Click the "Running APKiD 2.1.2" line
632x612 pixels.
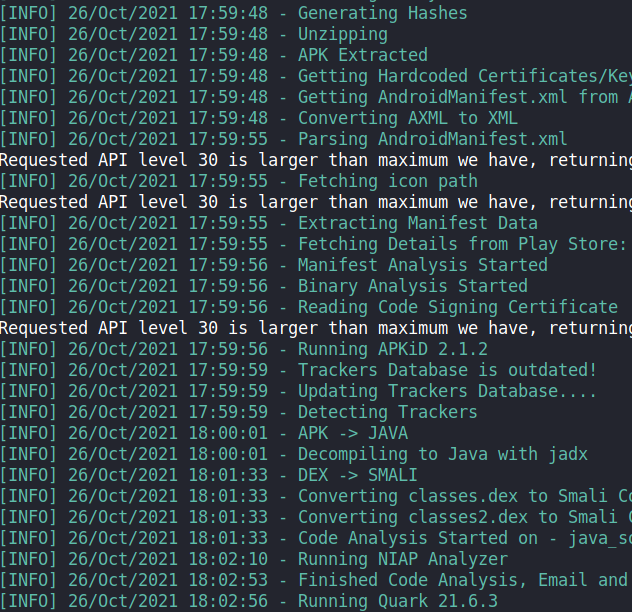[x=392, y=349]
